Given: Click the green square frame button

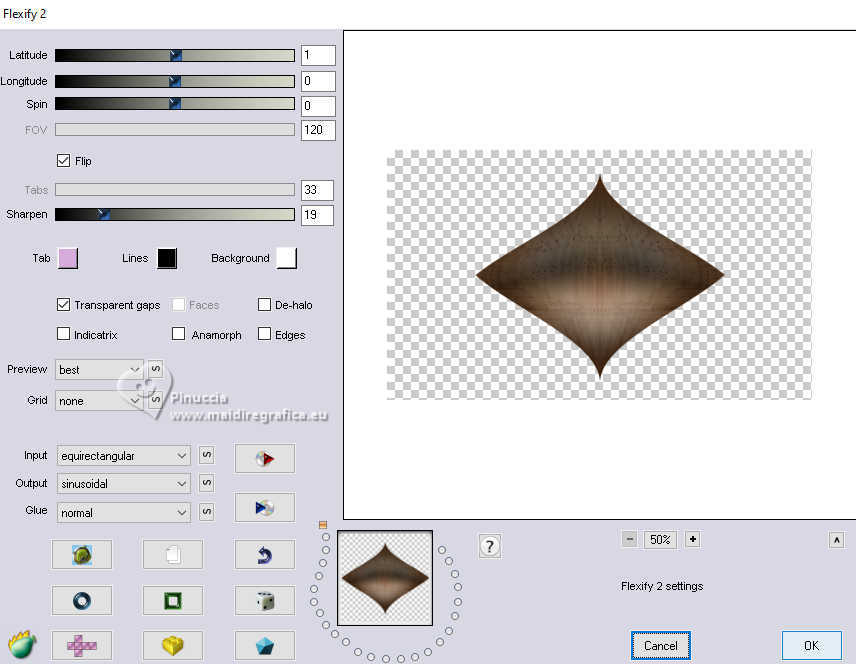Looking at the screenshot, I should 173,601.
